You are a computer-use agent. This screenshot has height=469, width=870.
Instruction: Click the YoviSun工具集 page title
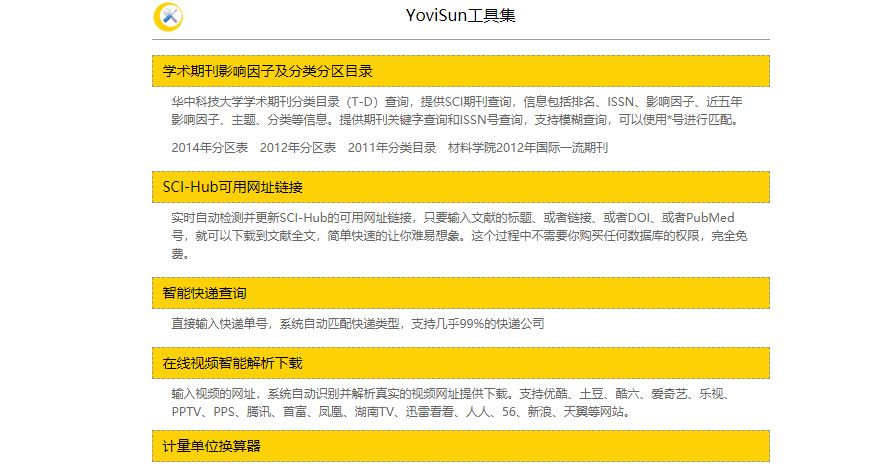(461, 15)
